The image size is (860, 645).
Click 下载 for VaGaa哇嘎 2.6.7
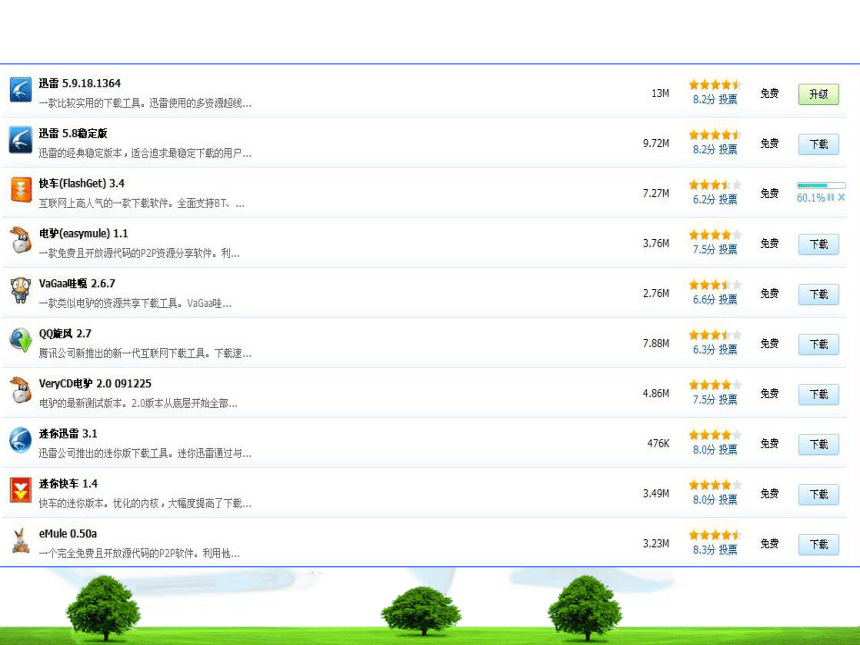818,295
